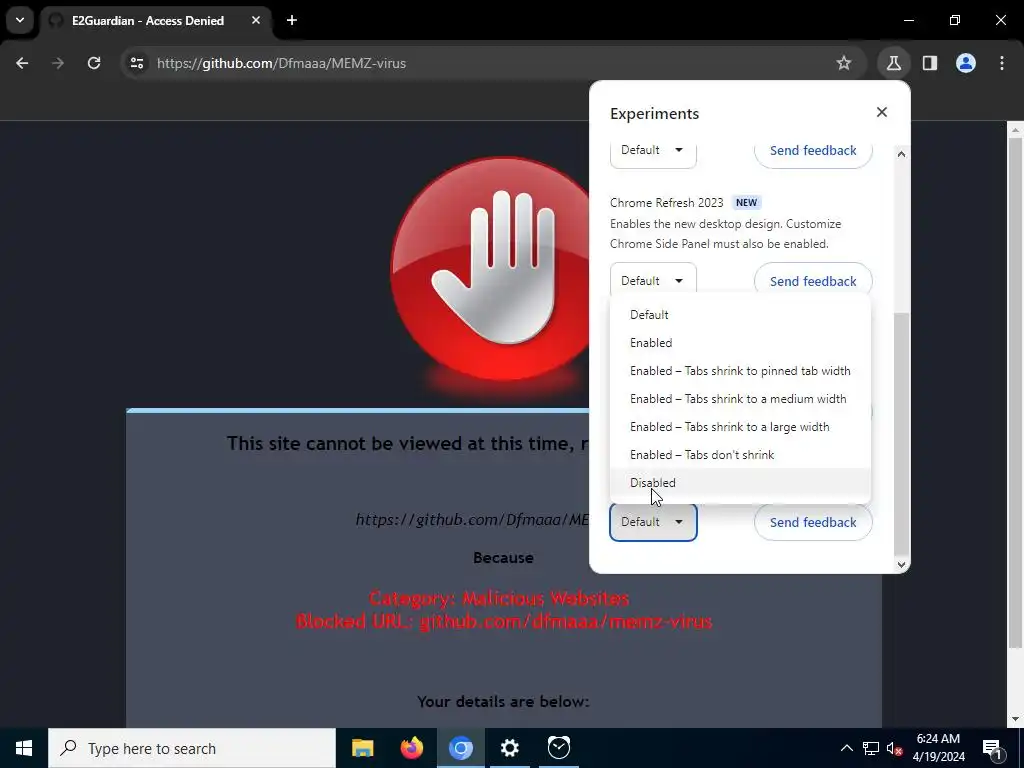This screenshot has width=1024, height=768.
Task: Select the Disabled option
Action: tap(740, 483)
